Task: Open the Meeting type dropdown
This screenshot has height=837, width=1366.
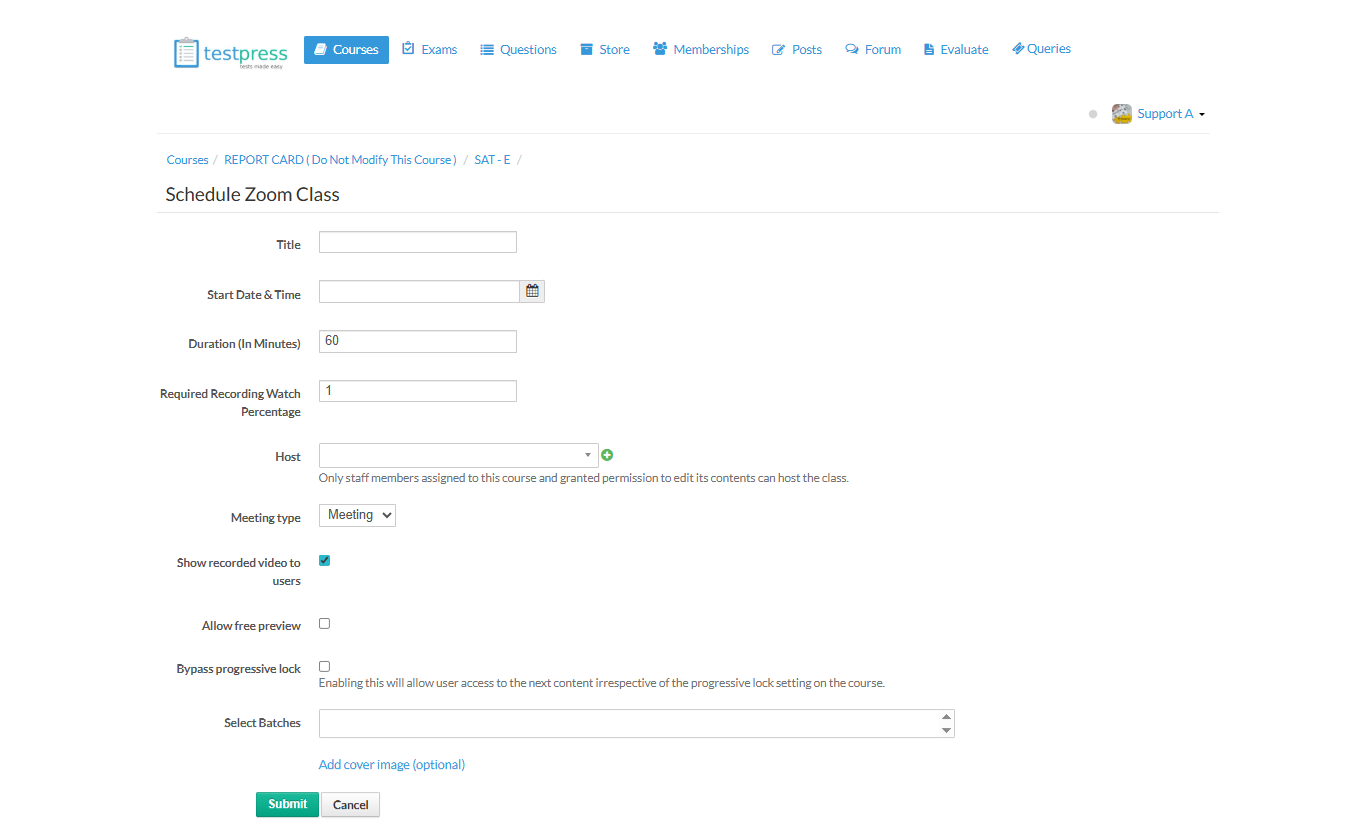Action: point(357,515)
